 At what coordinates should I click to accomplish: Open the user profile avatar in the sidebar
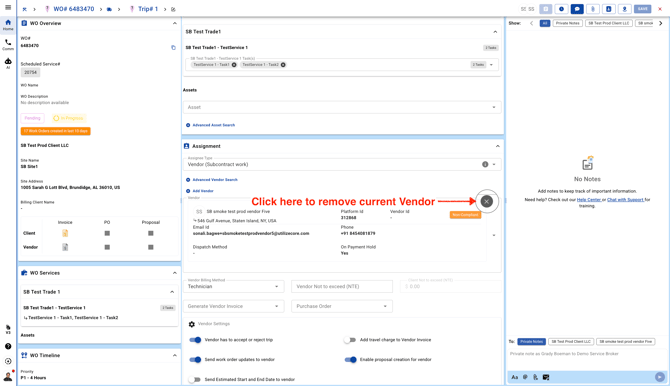pyautogui.click(x=8, y=376)
